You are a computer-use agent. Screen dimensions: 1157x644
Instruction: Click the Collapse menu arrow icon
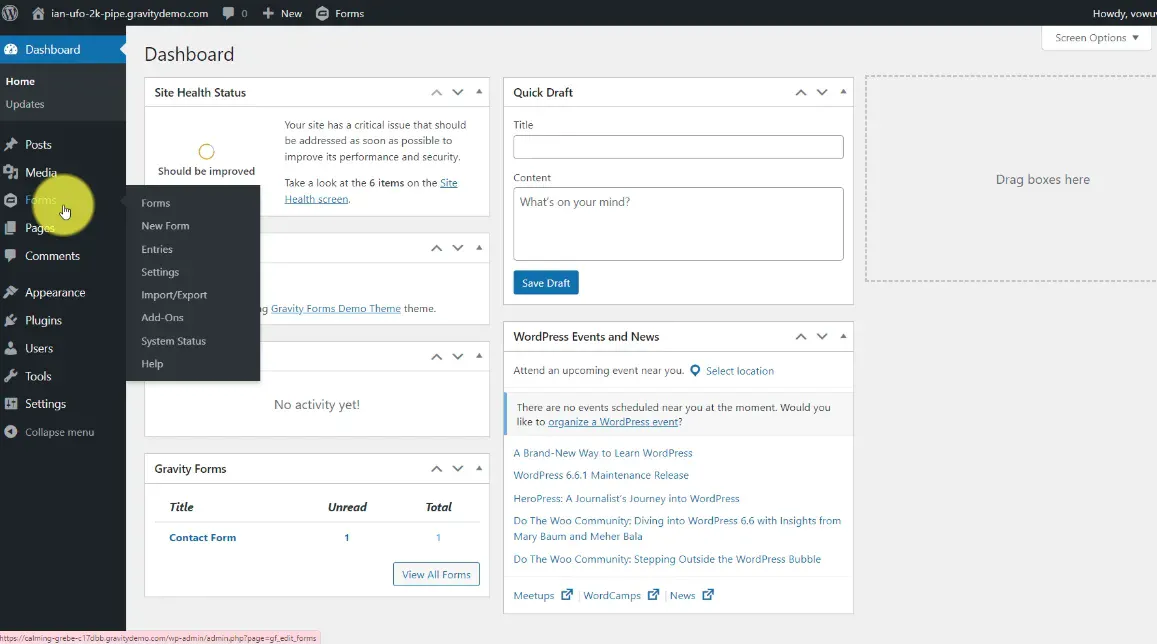[x=11, y=432]
